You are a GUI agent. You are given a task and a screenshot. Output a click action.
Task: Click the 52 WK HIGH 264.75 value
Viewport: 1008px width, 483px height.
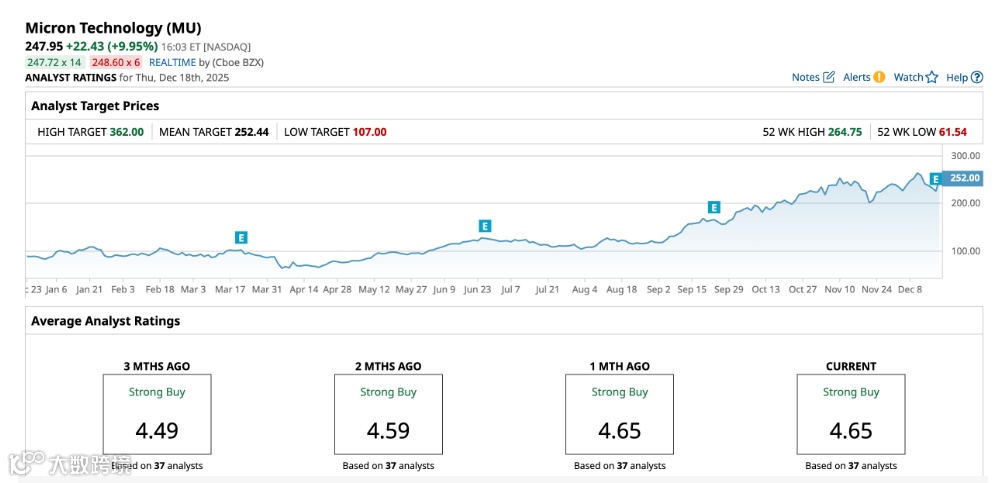[x=844, y=132]
